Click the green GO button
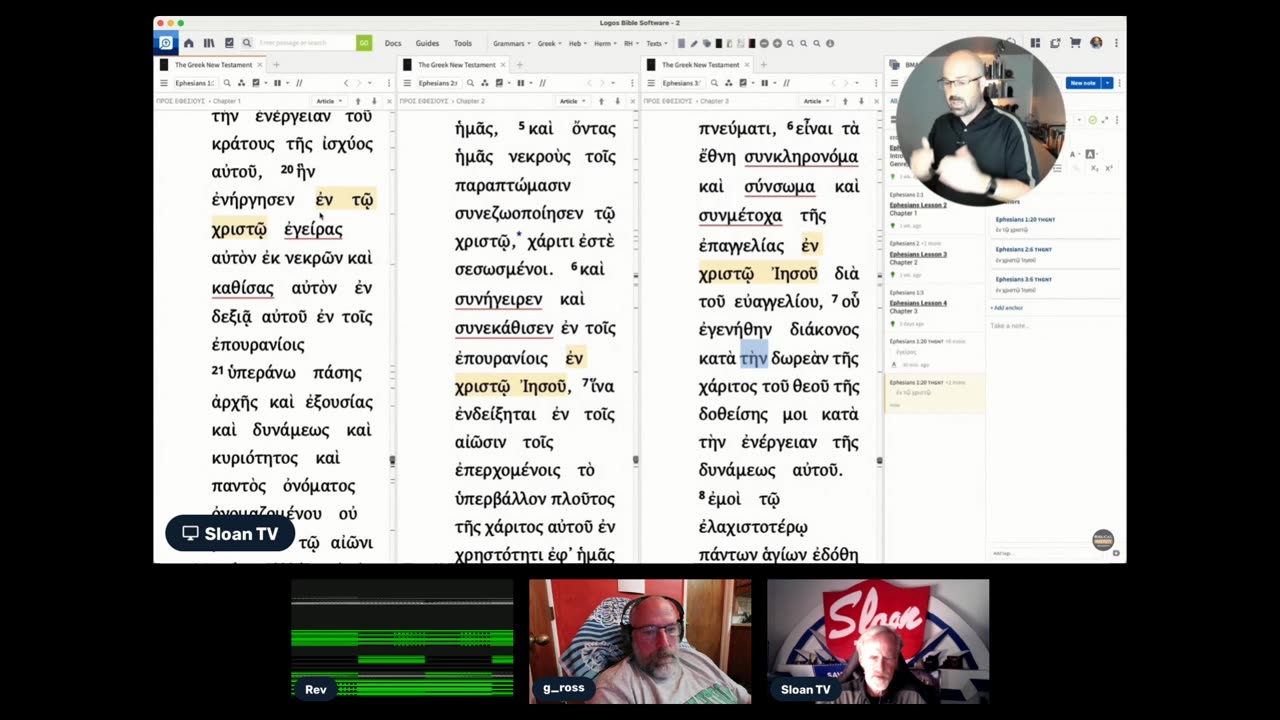Screen dimensions: 1280x720 364,43
